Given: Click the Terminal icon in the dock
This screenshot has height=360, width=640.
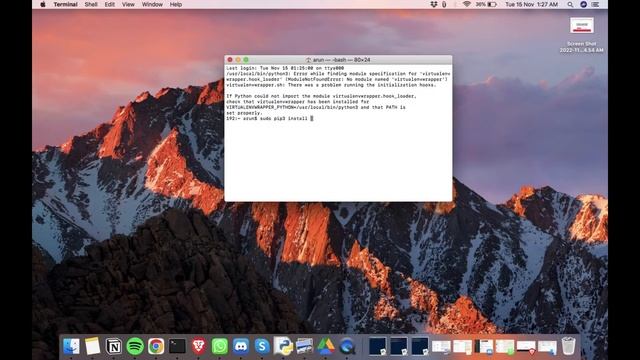Looking at the screenshot, I should [177, 346].
